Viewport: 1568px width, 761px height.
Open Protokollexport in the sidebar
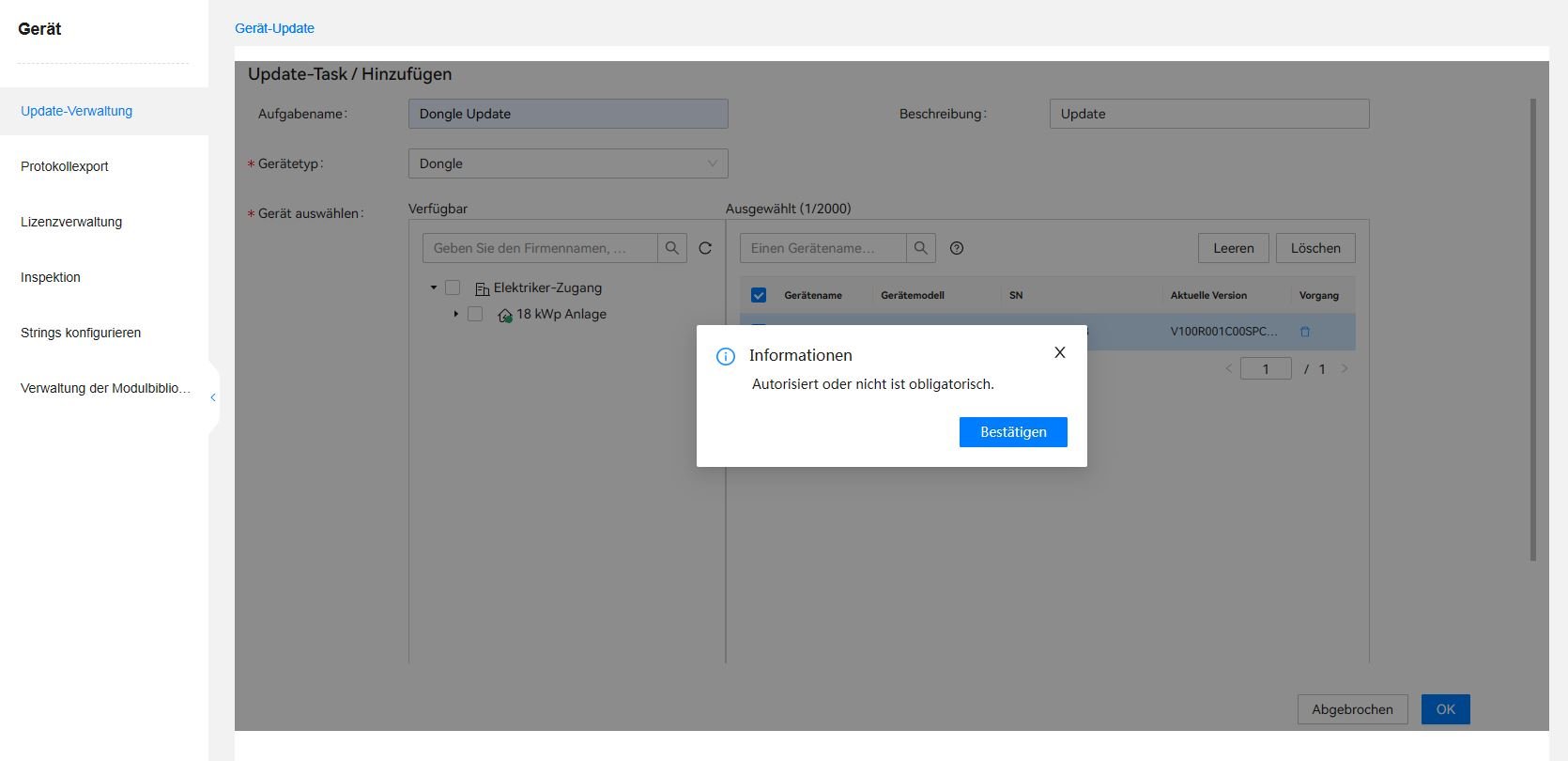65,166
